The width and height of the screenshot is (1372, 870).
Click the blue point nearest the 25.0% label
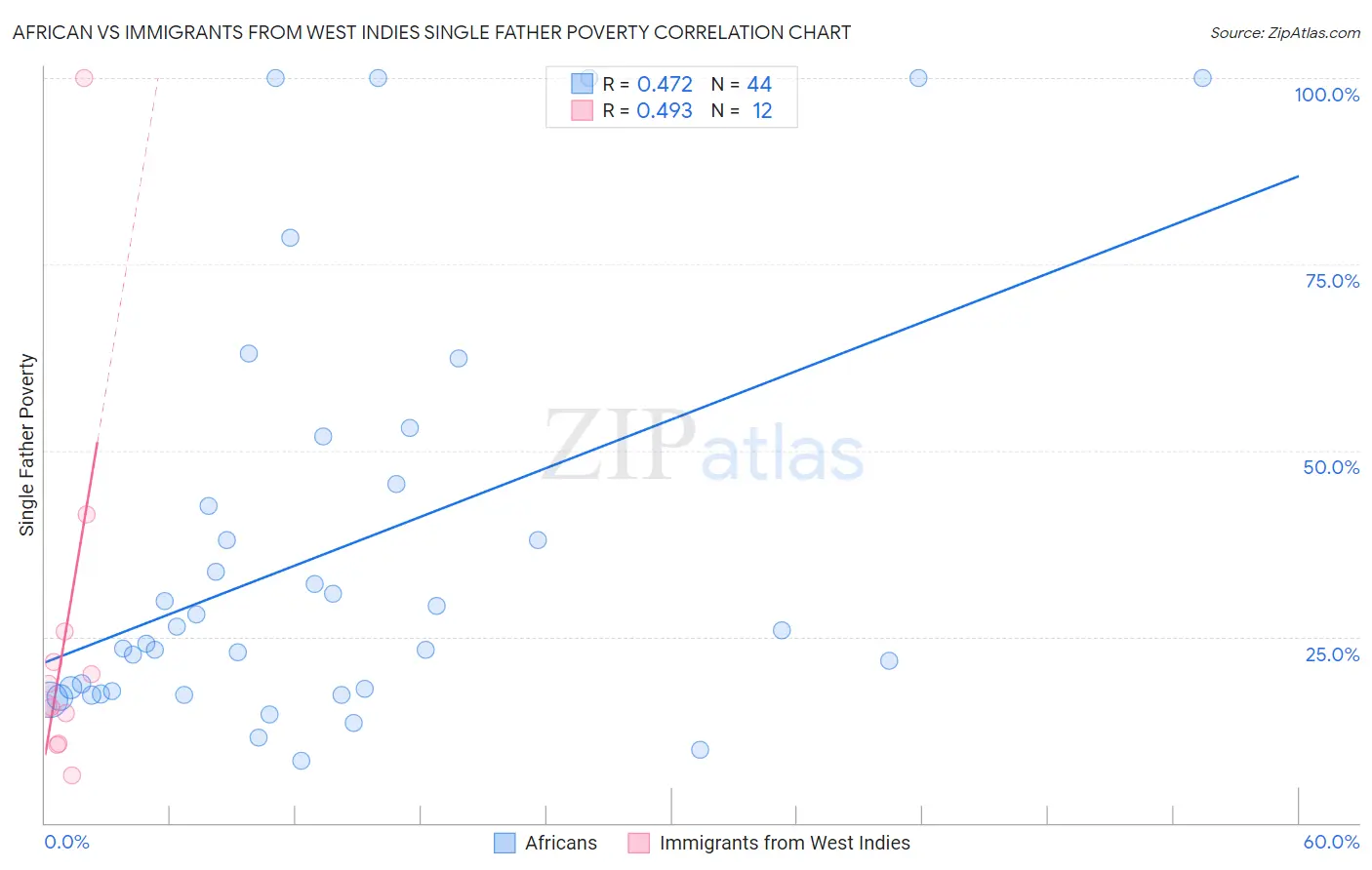point(889,660)
